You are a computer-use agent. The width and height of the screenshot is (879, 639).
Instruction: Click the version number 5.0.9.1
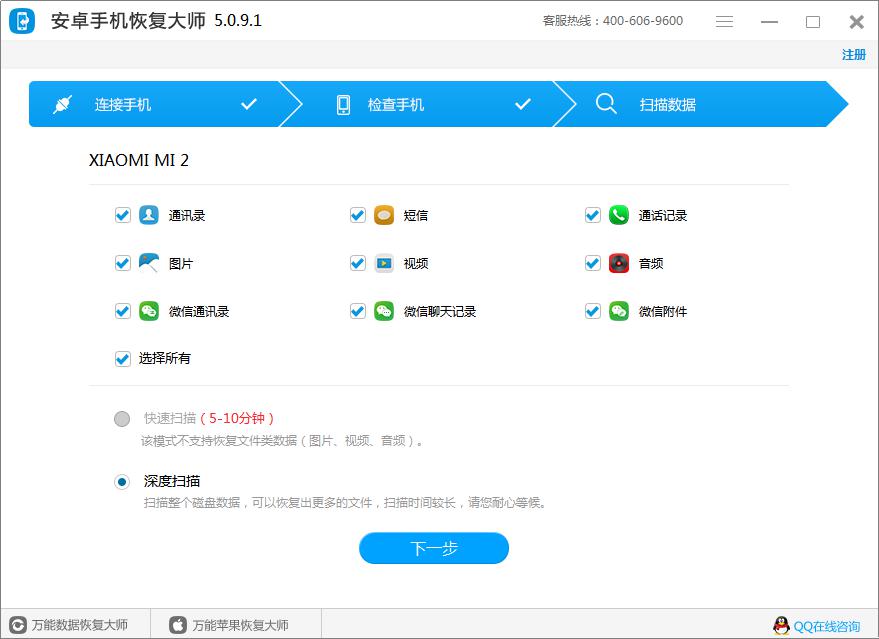click(238, 21)
